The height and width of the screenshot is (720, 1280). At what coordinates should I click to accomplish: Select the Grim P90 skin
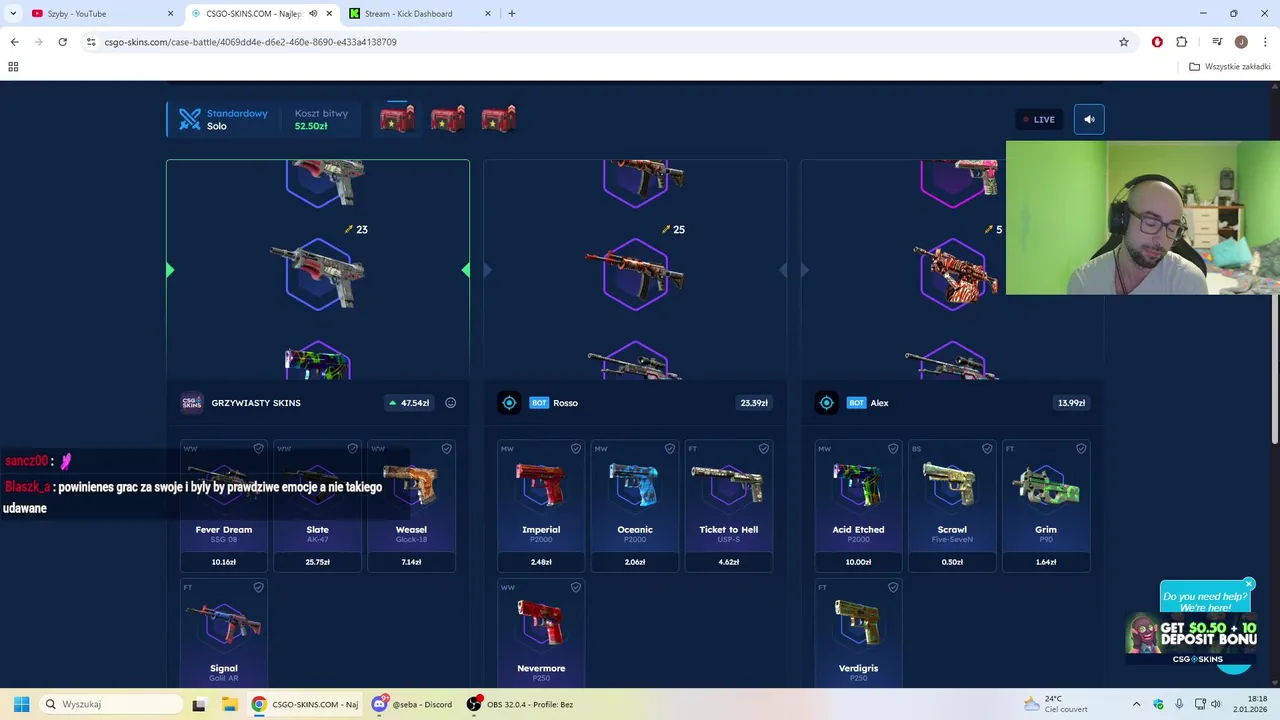[1046, 505]
